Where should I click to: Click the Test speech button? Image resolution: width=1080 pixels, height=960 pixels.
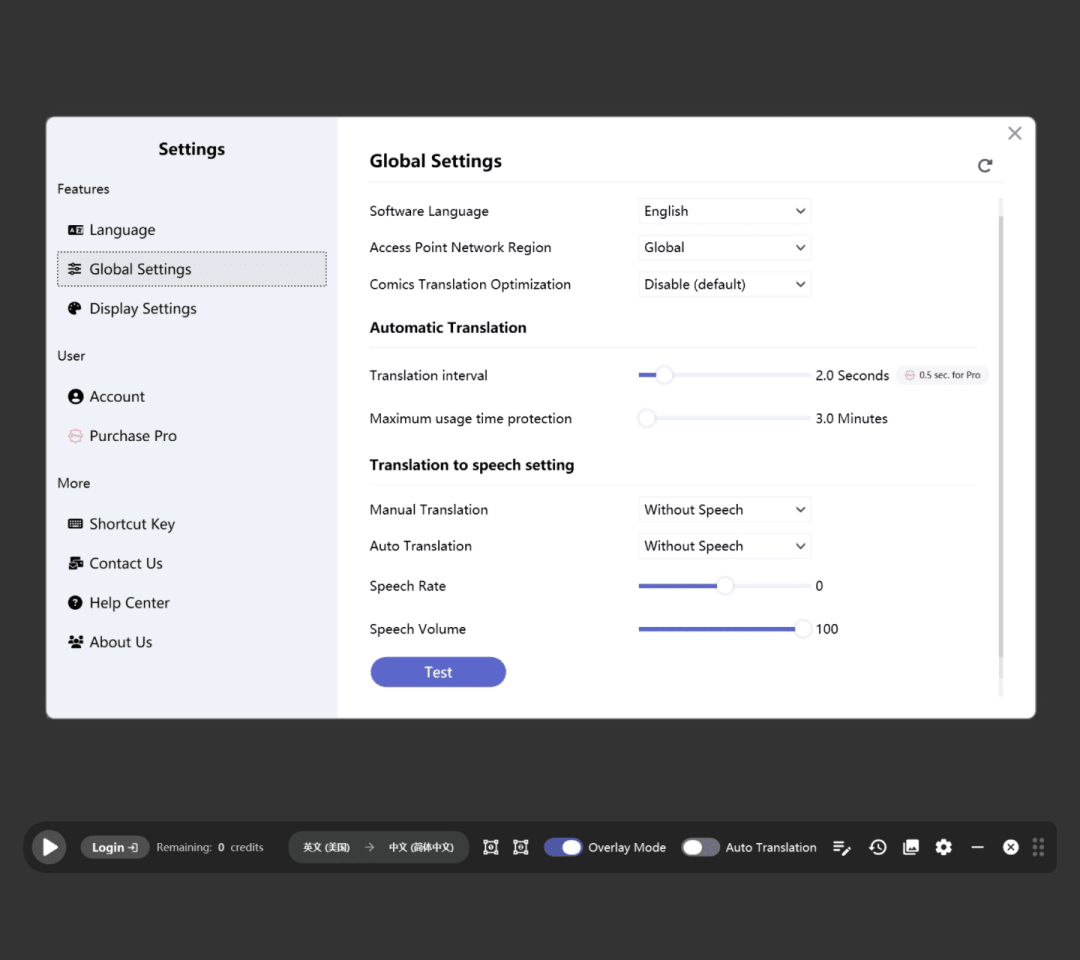438,672
